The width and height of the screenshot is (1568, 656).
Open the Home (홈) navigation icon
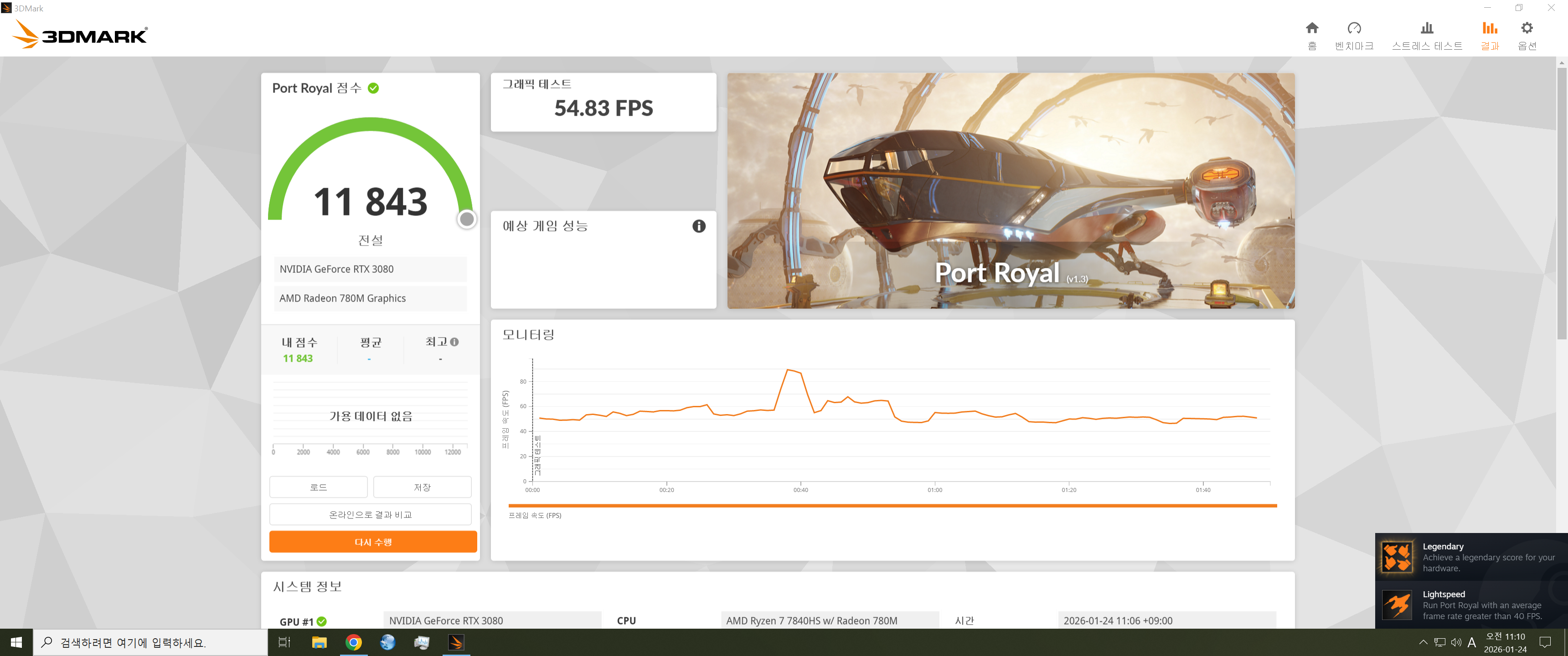click(1312, 35)
